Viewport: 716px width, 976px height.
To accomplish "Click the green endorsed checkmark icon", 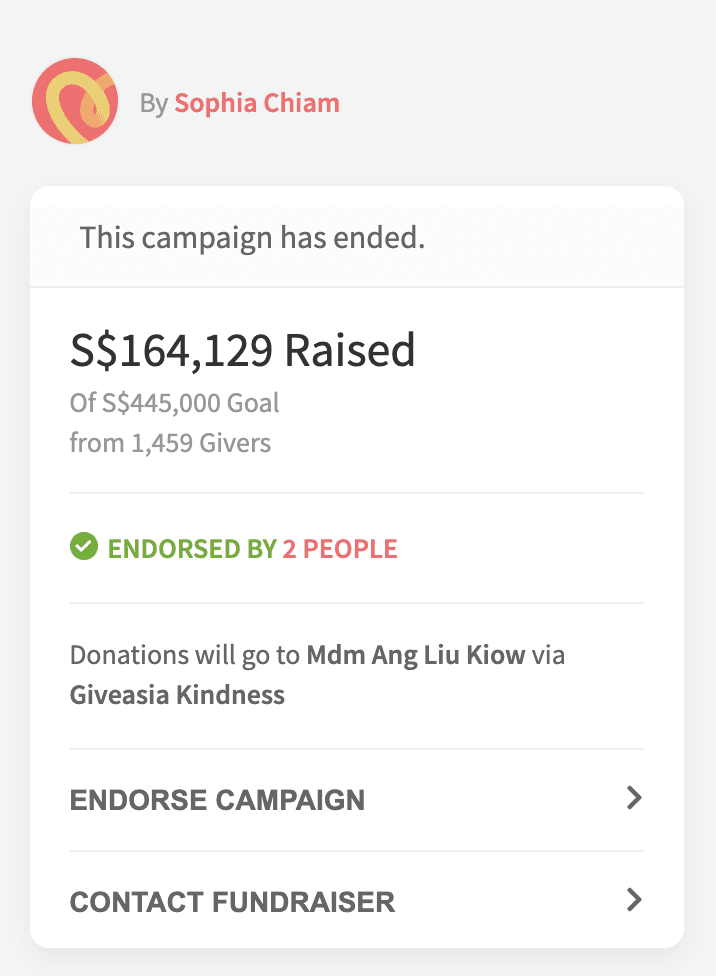I will 84,547.
